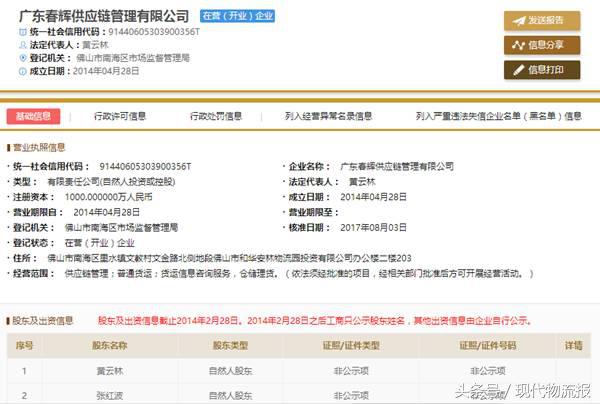Screen dimensions: 600x404
Task: Click the info icon beside 成立日期
Action: (x=23, y=71)
